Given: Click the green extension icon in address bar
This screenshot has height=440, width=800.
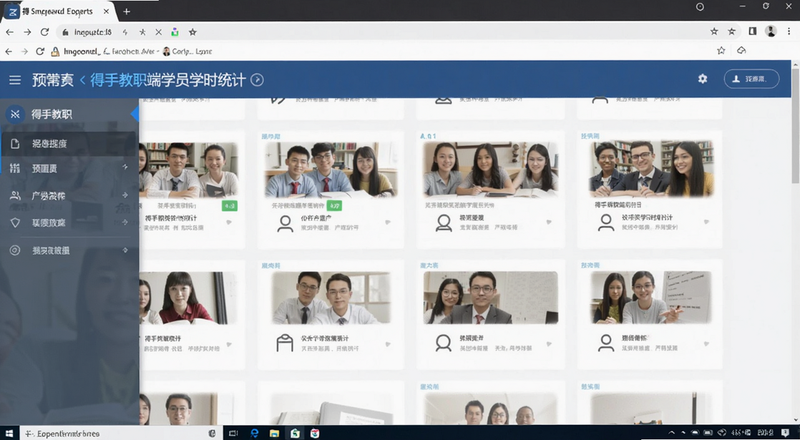Looking at the screenshot, I should [x=175, y=32].
